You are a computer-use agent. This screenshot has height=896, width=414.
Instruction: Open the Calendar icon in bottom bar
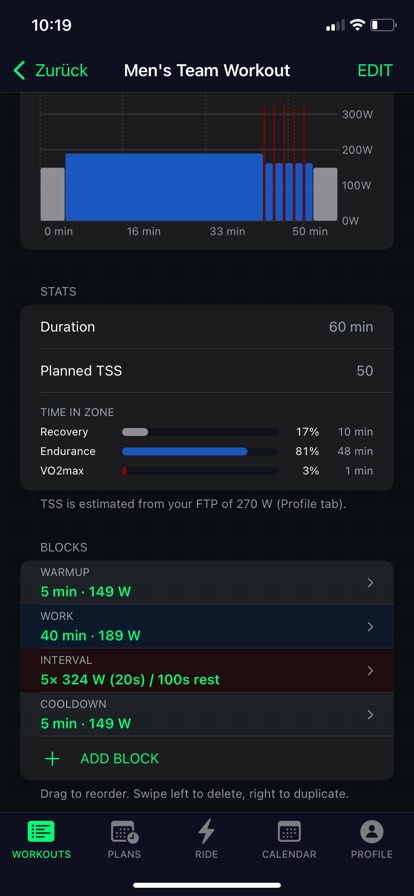[289, 831]
